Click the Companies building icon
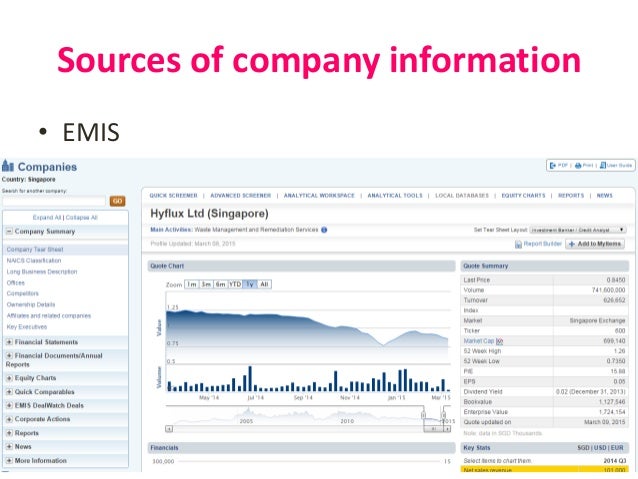This screenshot has width=638, height=479. pos(8,166)
